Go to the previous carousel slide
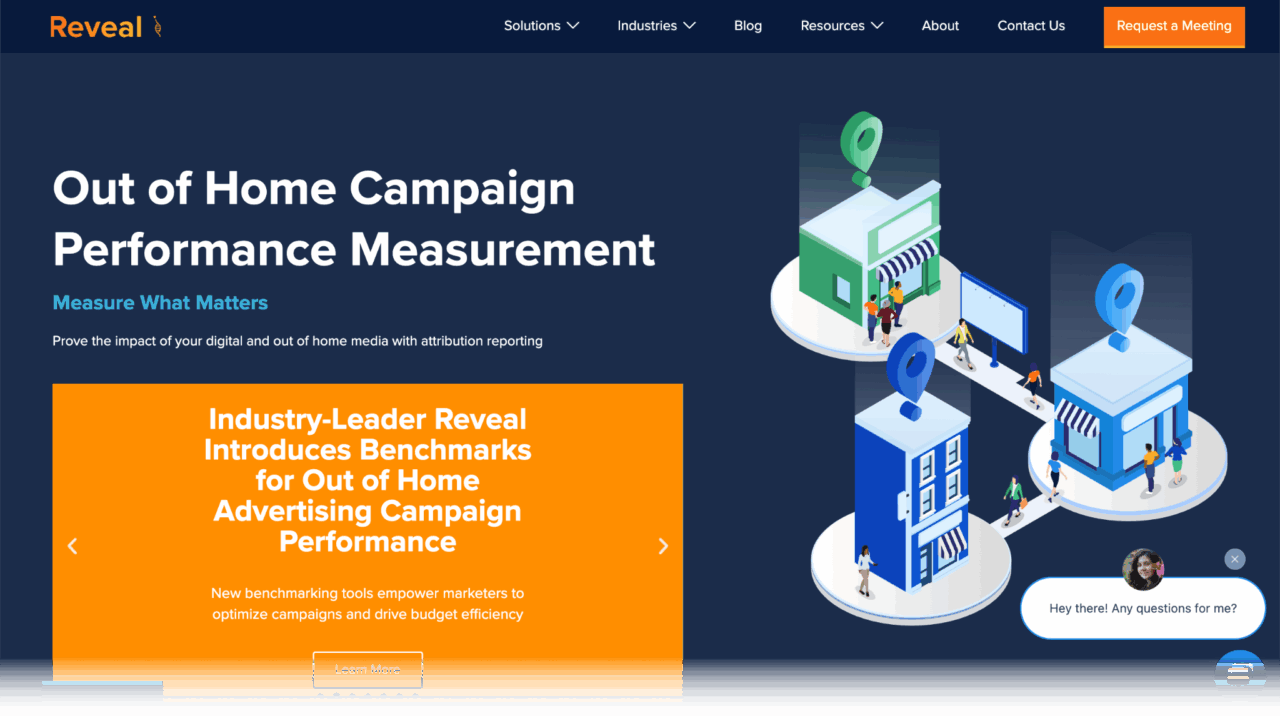Image resolution: width=1280 pixels, height=716 pixels. click(72, 546)
